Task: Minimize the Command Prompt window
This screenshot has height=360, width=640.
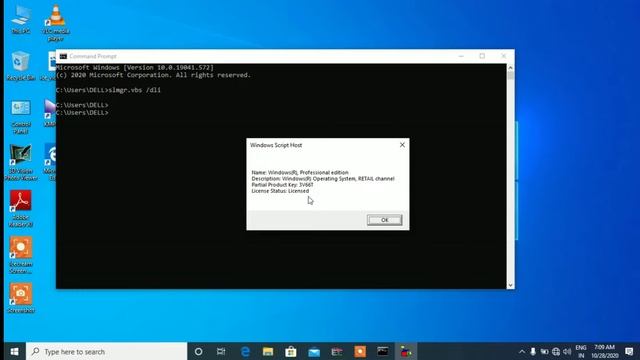Action: click(x=461, y=56)
